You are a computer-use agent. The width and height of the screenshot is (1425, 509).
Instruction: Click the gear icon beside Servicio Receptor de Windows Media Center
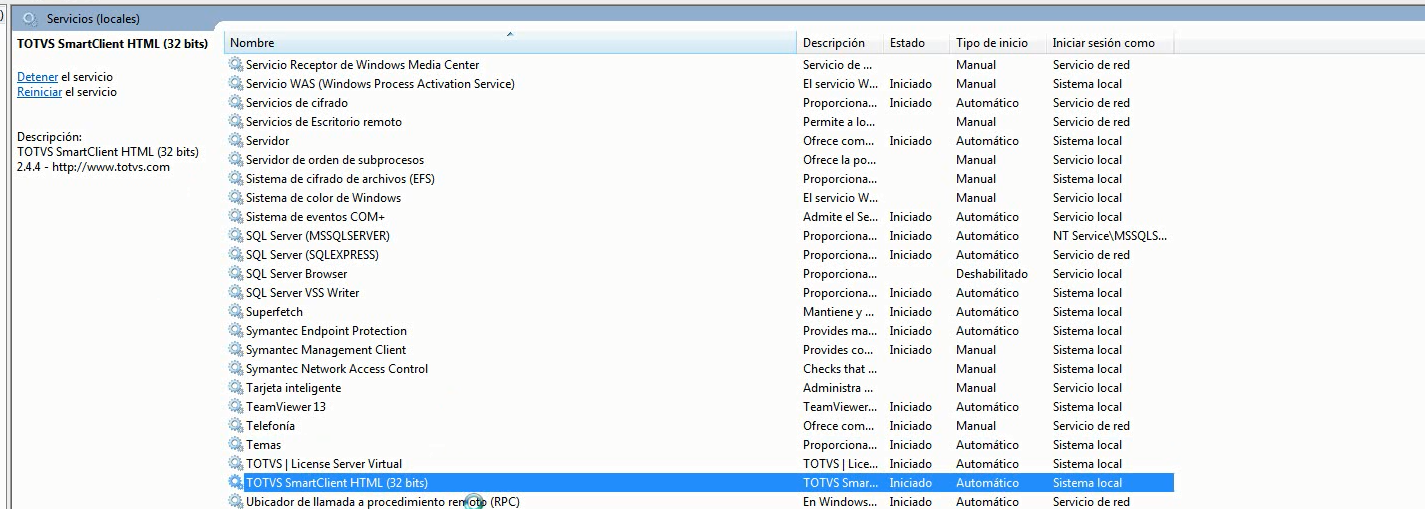tap(236, 65)
